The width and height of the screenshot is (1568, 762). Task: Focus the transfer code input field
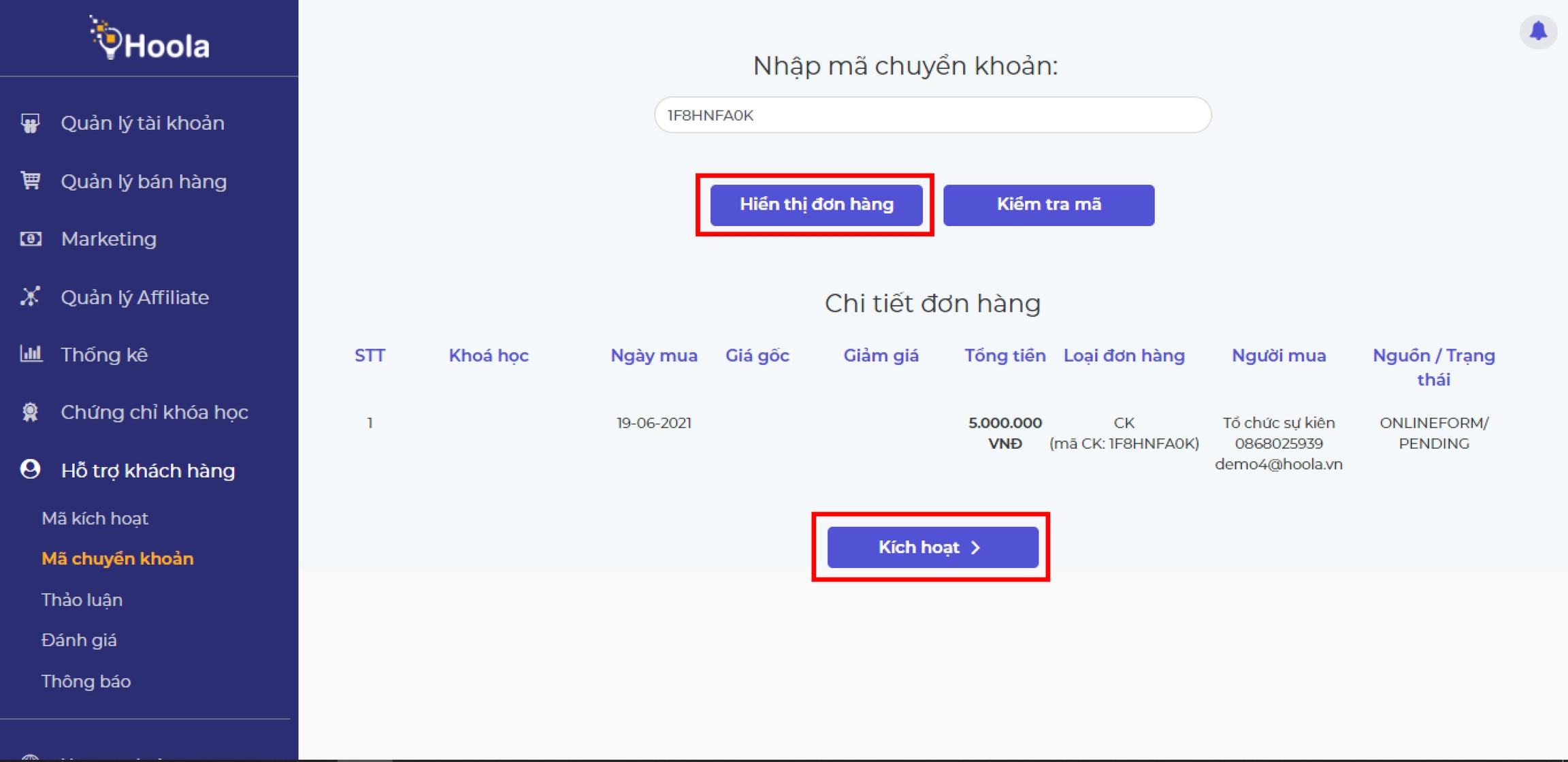pos(932,115)
